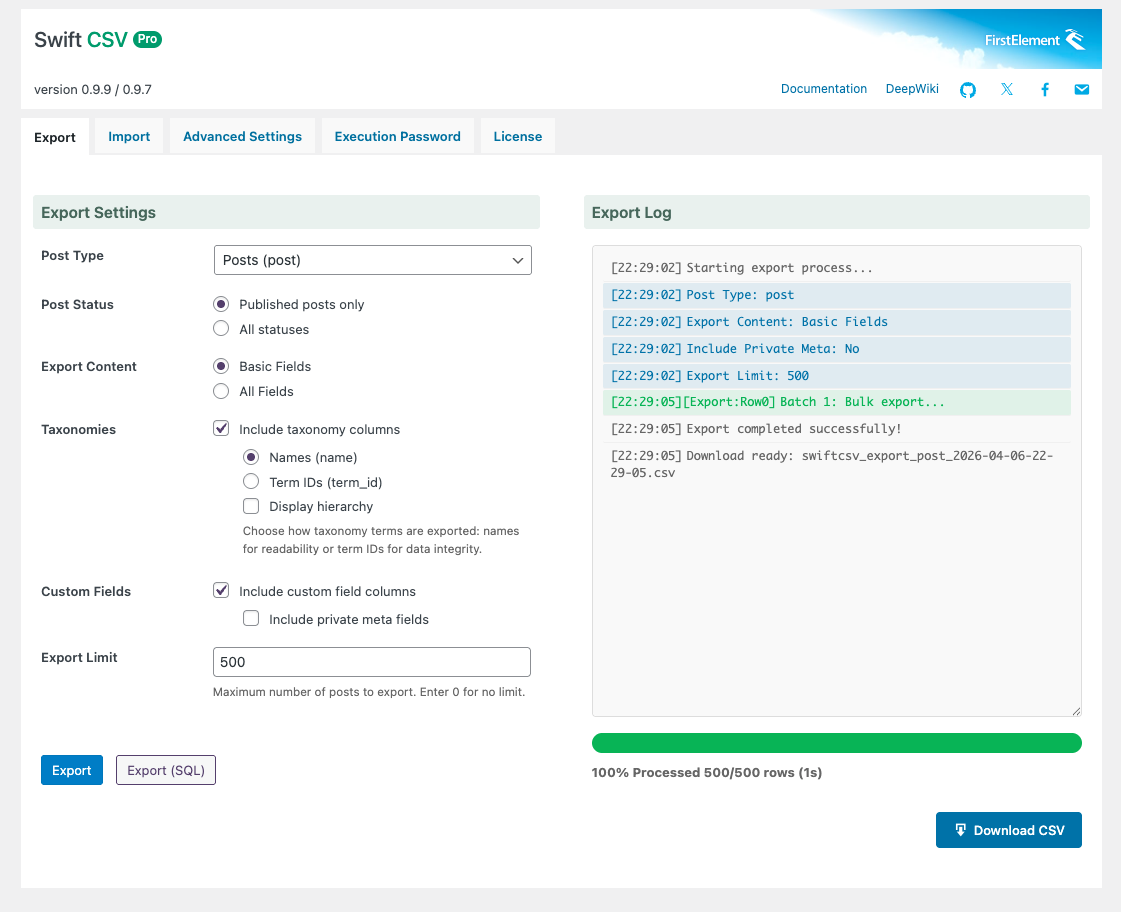
Task: Go to the Execution Password tab
Action: click(397, 137)
